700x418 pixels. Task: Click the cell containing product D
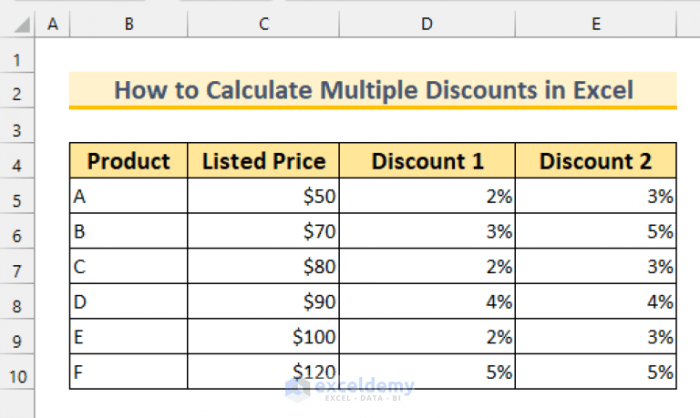pos(128,303)
